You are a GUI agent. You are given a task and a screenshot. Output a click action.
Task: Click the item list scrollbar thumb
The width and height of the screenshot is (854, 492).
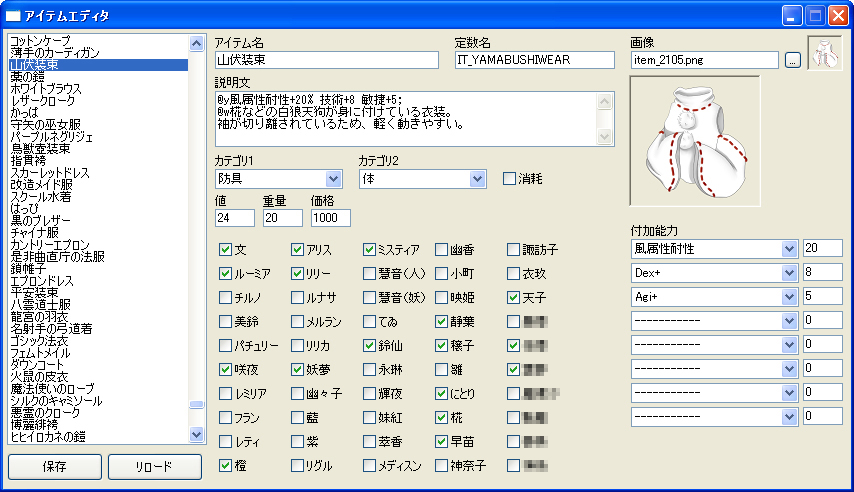pos(196,405)
